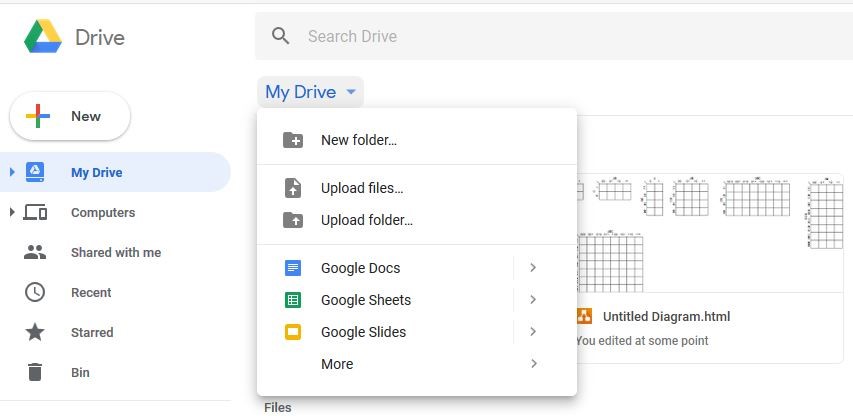Screen dimensions: 853x416
Task: Choose New folder from the menu
Action: (358, 140)
